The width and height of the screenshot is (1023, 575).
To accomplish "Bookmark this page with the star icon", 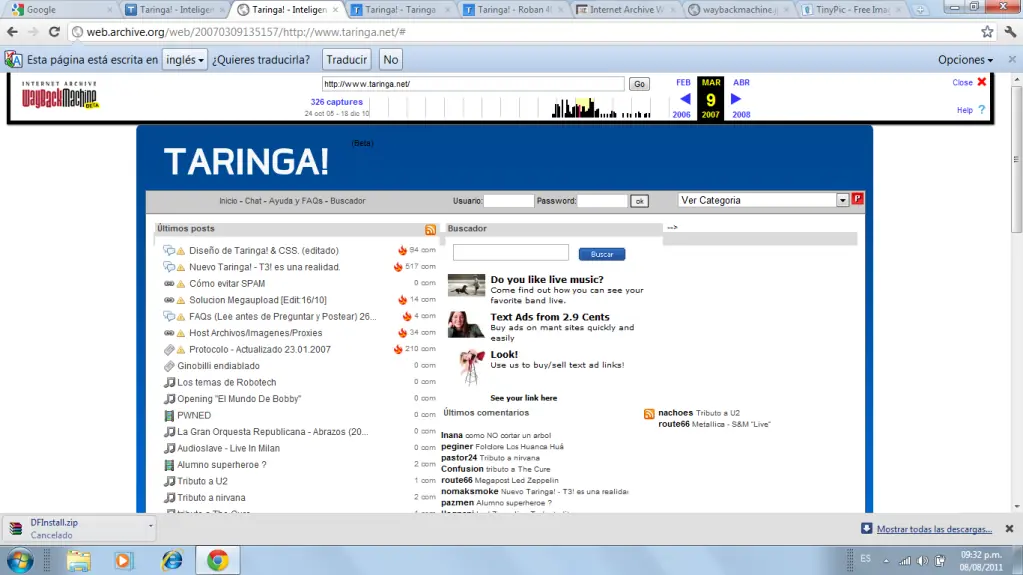I will [987, 31].
